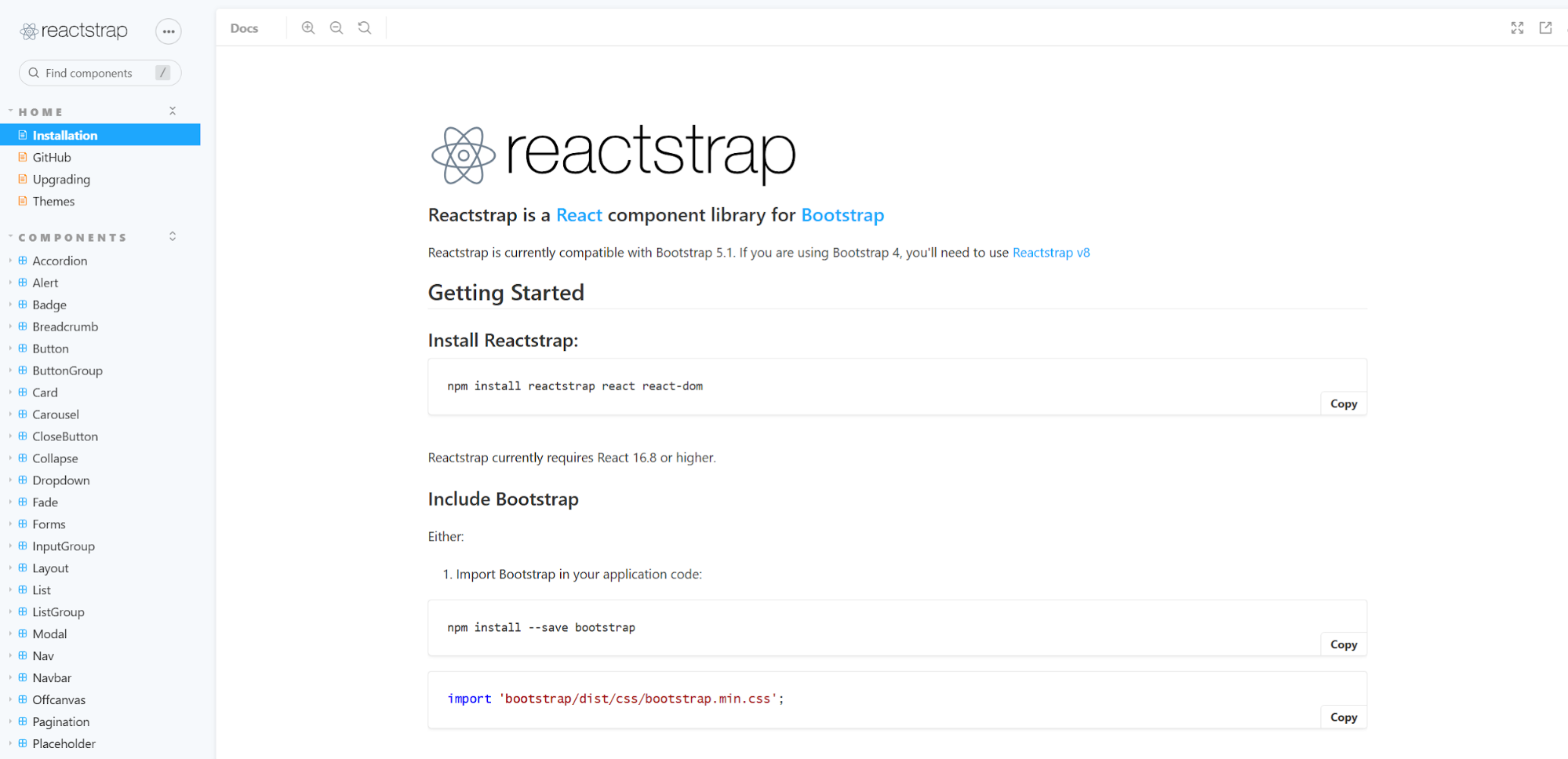Expand the Dropdown tree item arrow
Image resolution: width=1568 pixels, height=759 pixels.
10,480
